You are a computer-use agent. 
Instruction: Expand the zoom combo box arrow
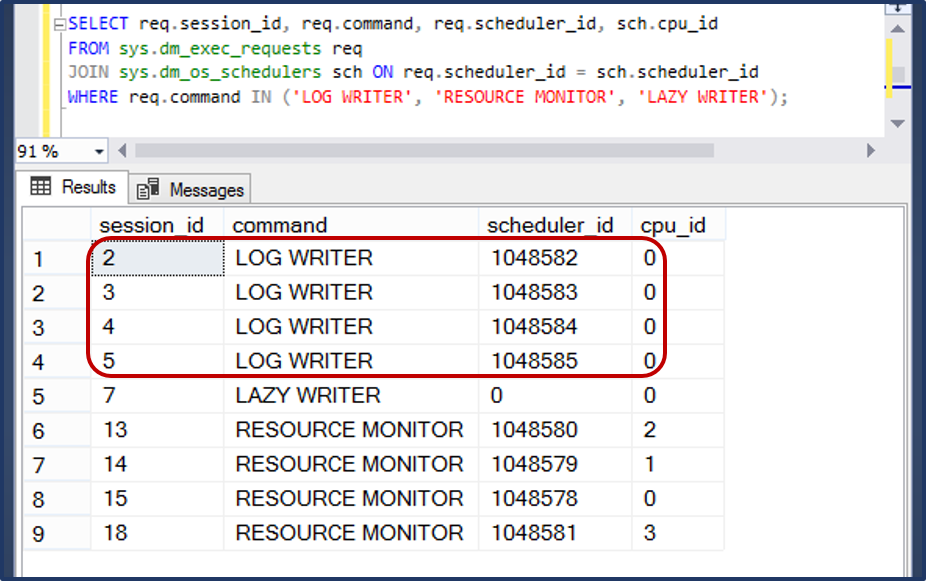[100, 151]
